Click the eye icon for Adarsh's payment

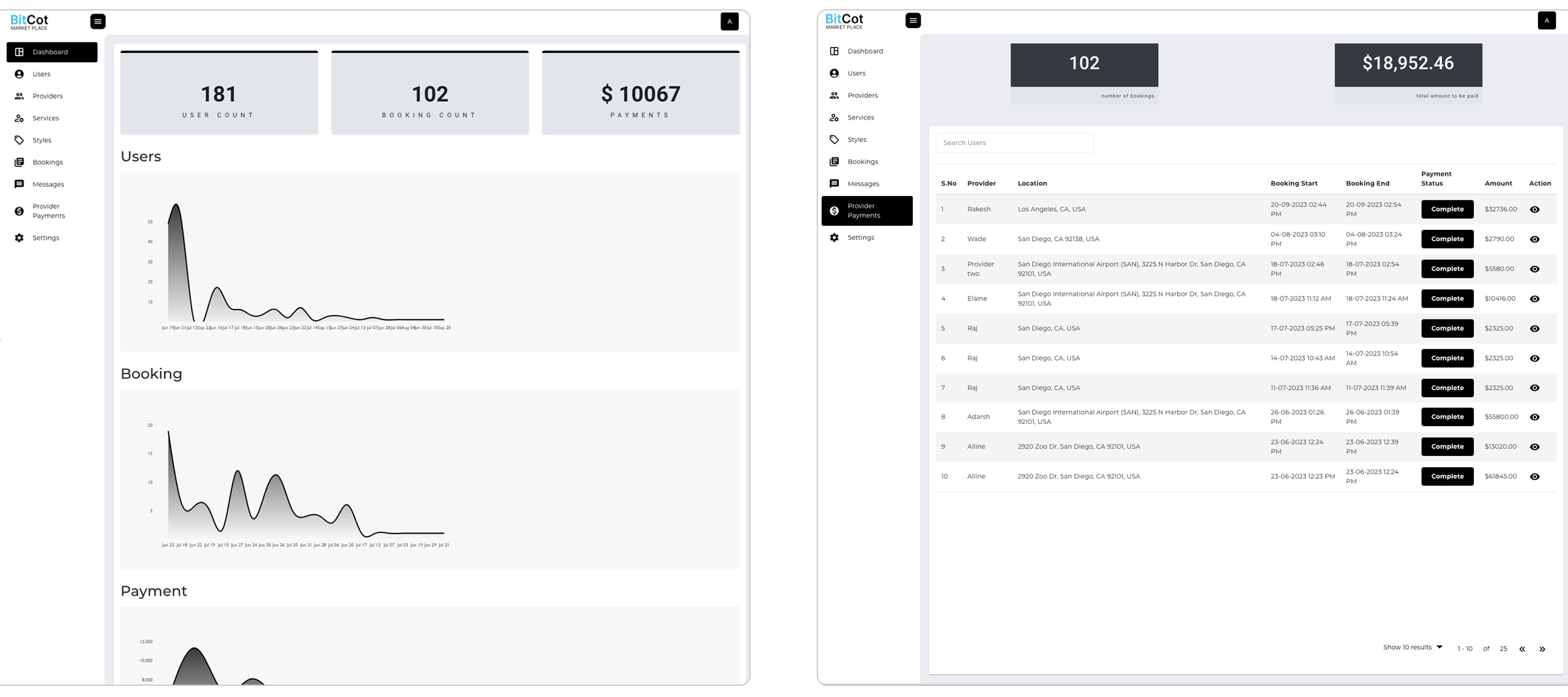coord(1535,417)
